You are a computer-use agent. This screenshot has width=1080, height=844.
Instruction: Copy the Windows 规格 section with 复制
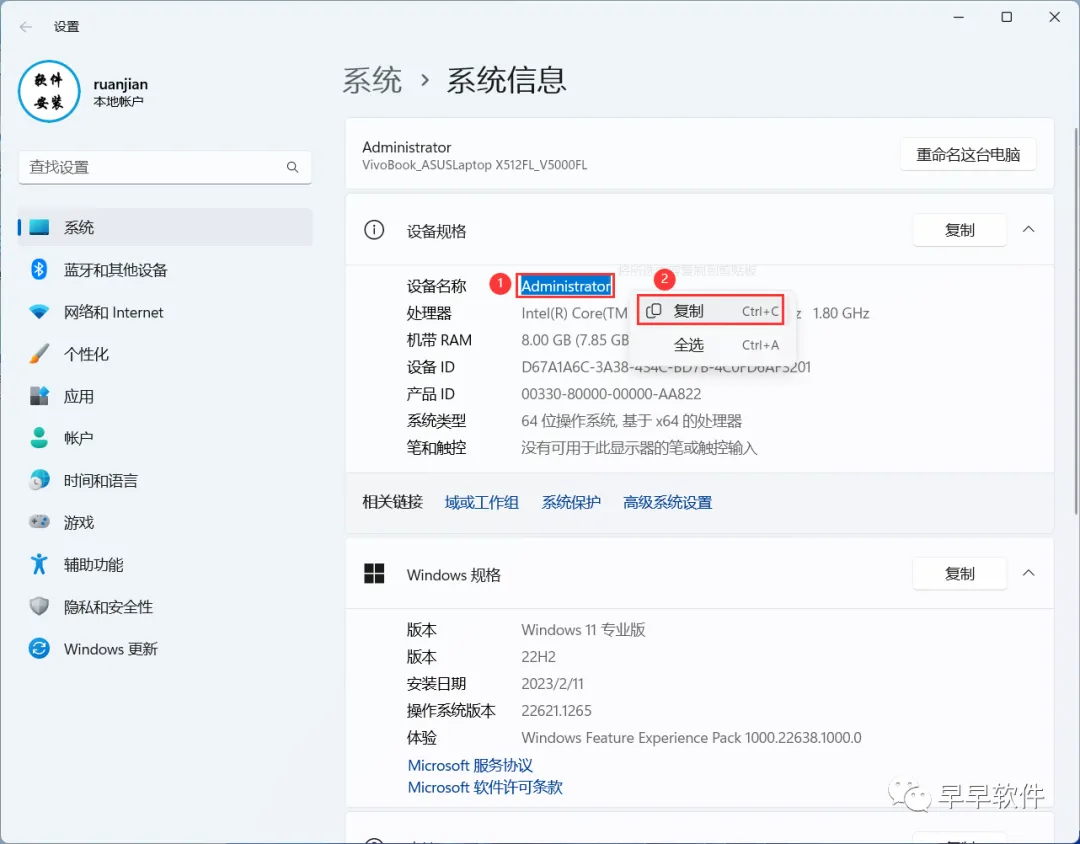pyautogui.click(x=959, y=574)
